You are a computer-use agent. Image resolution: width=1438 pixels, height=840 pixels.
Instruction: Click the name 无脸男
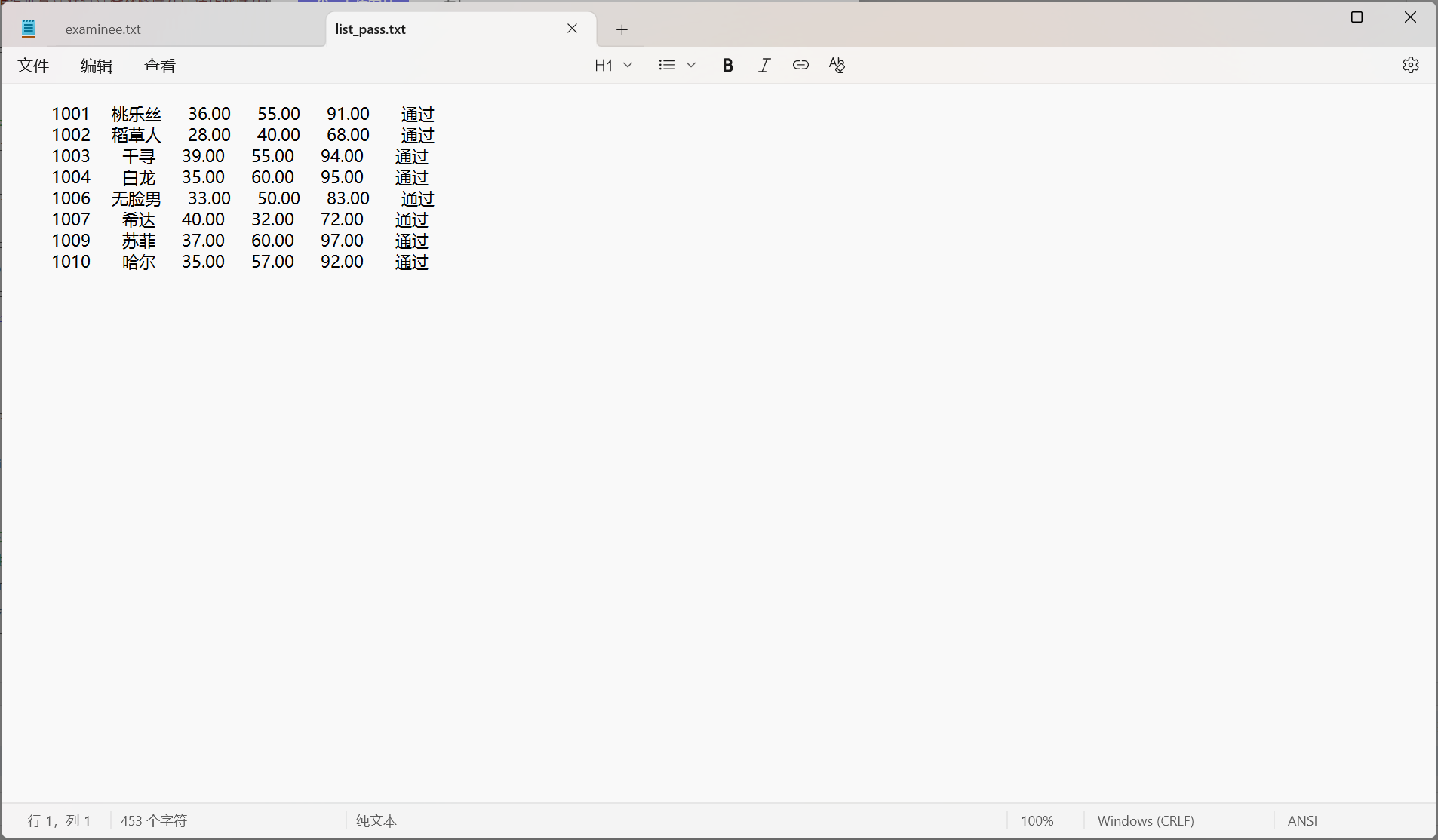[x=137, y=199]
